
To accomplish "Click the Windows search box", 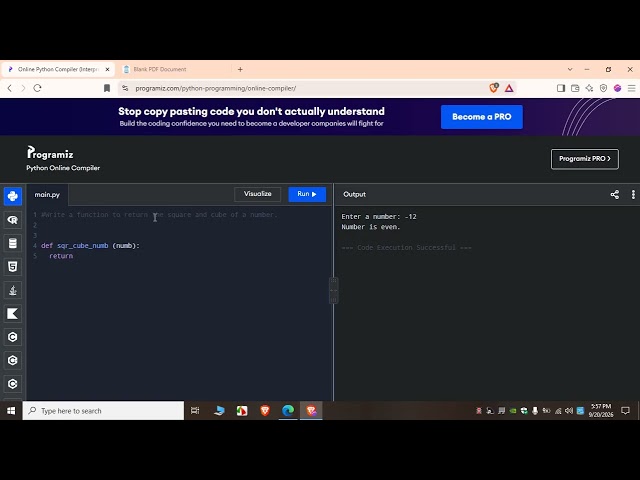I will pyautogui.click(x=103, y=411).
